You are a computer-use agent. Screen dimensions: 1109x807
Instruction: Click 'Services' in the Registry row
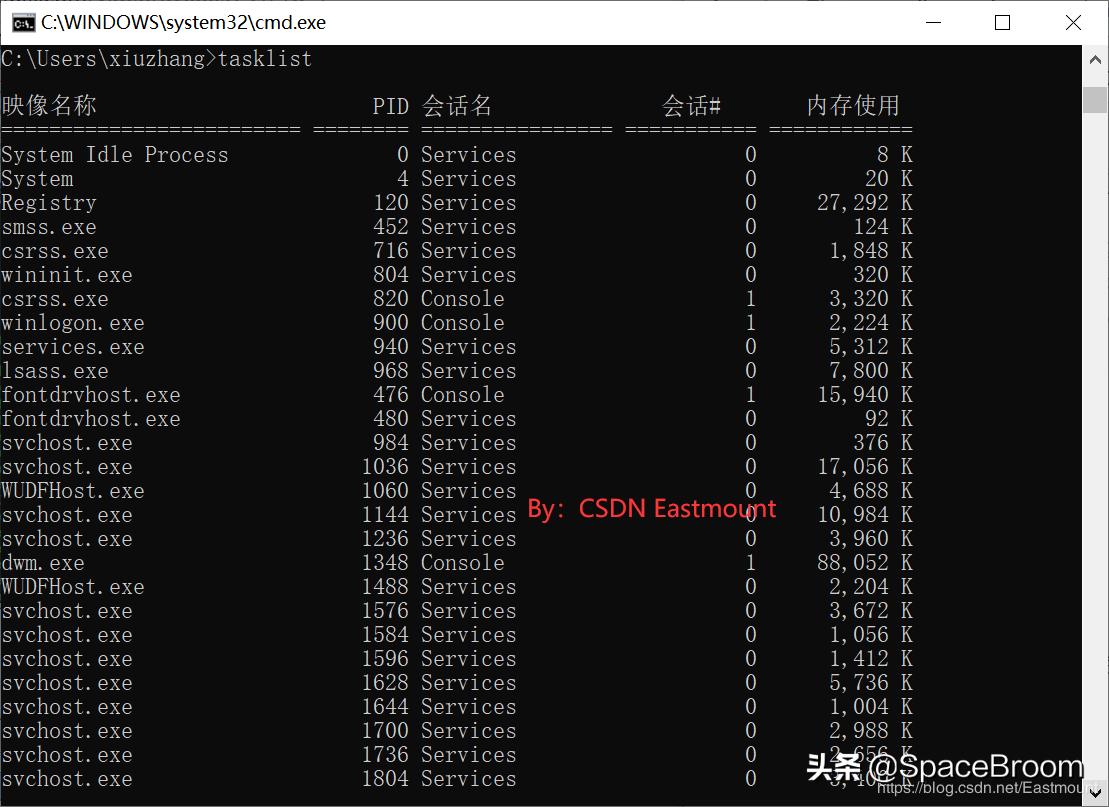tap(469, 203)
